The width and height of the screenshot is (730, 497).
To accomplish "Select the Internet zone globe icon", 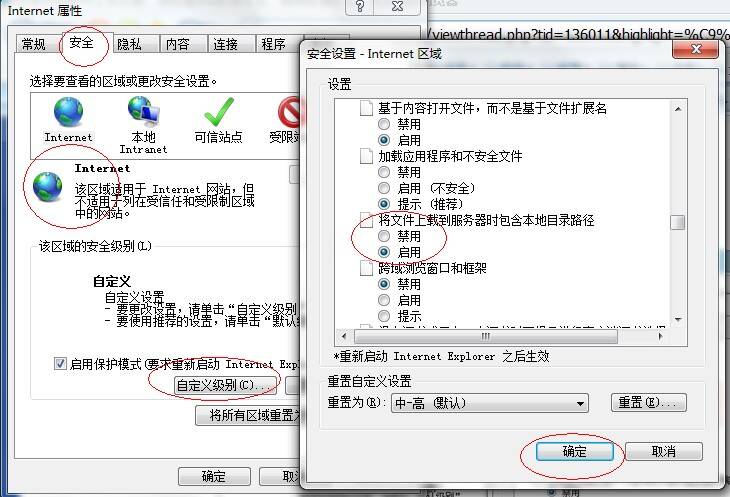I will (68, 112).
